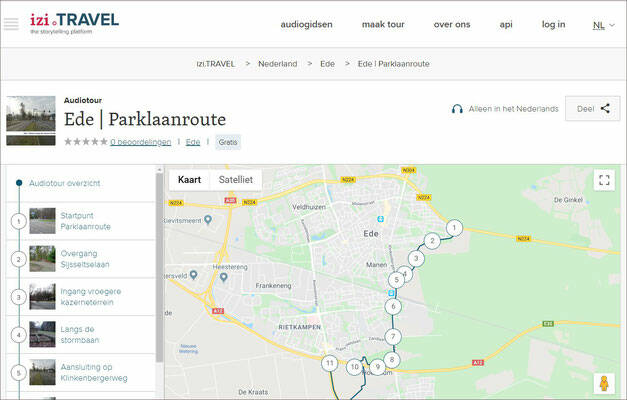
Task: Select map marker 10
Action: pyautogui.click(x=354, y=367)
